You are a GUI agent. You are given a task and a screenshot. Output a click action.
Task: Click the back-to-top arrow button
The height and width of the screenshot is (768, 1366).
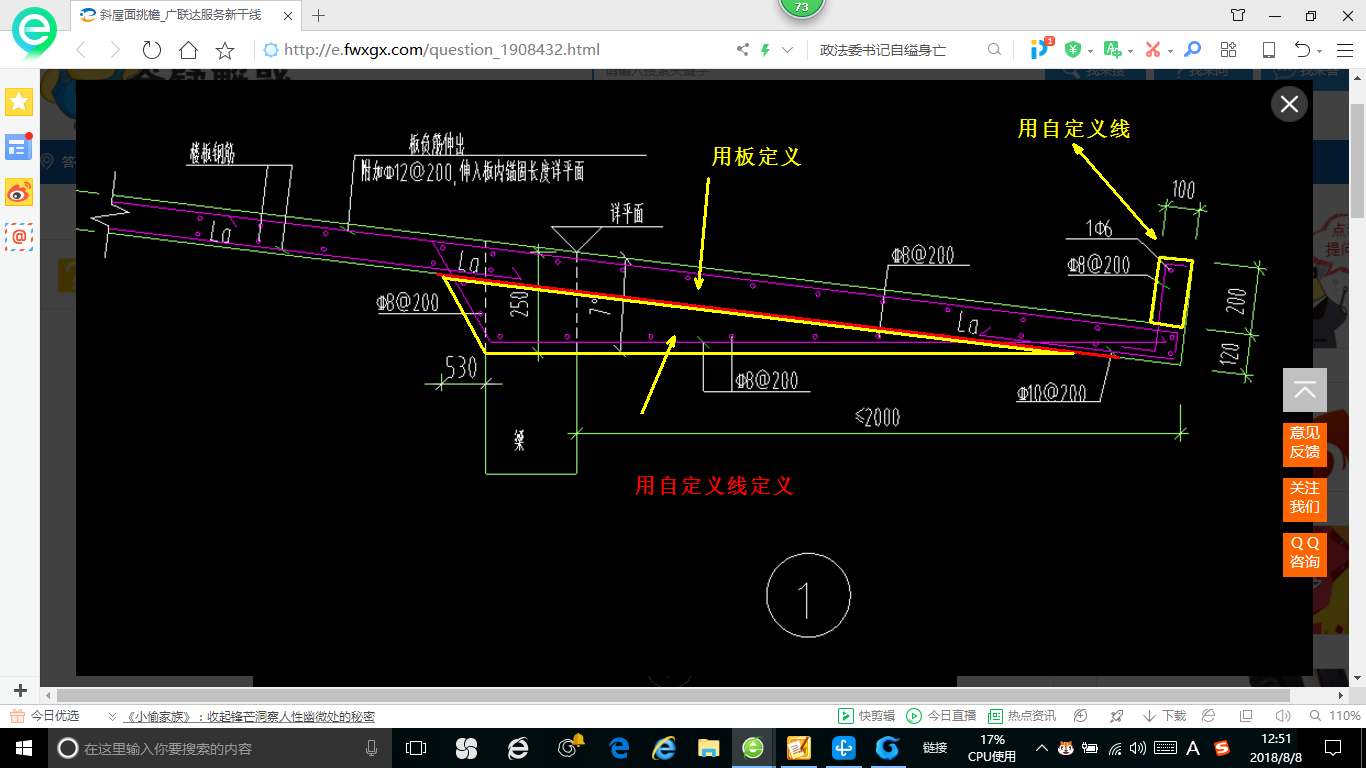1305,390
